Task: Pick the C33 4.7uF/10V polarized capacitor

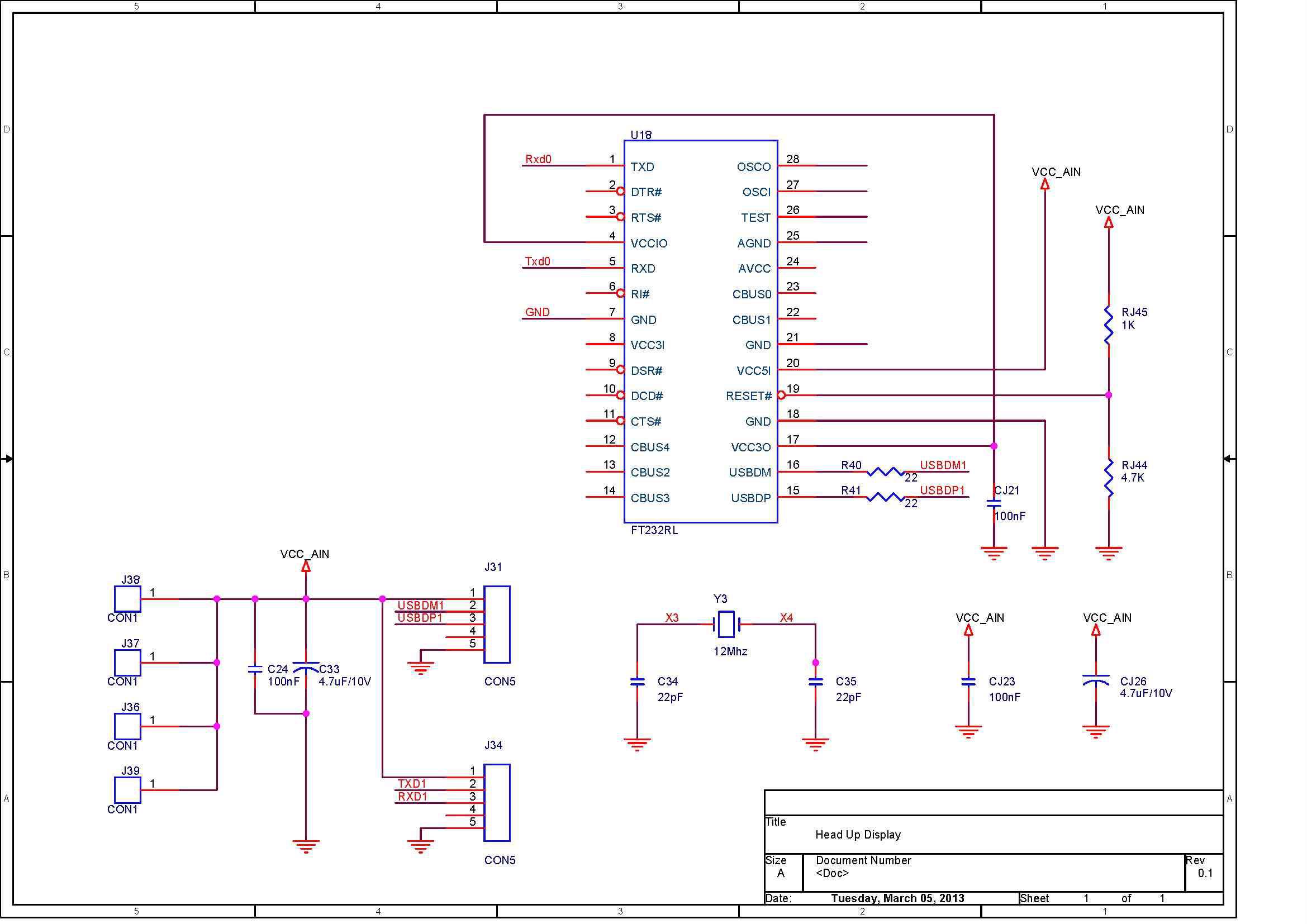Action: coord(306,668)
